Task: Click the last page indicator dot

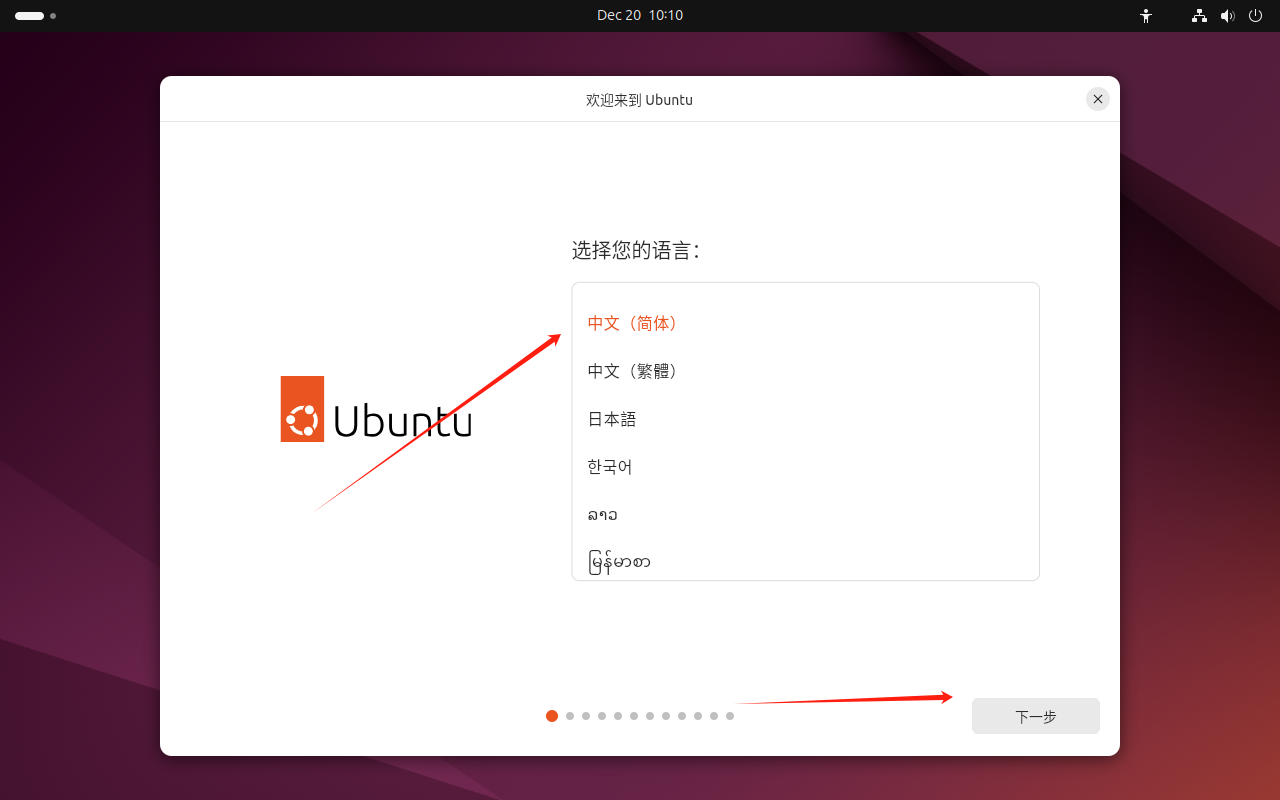Action: (x=729, y=716)
